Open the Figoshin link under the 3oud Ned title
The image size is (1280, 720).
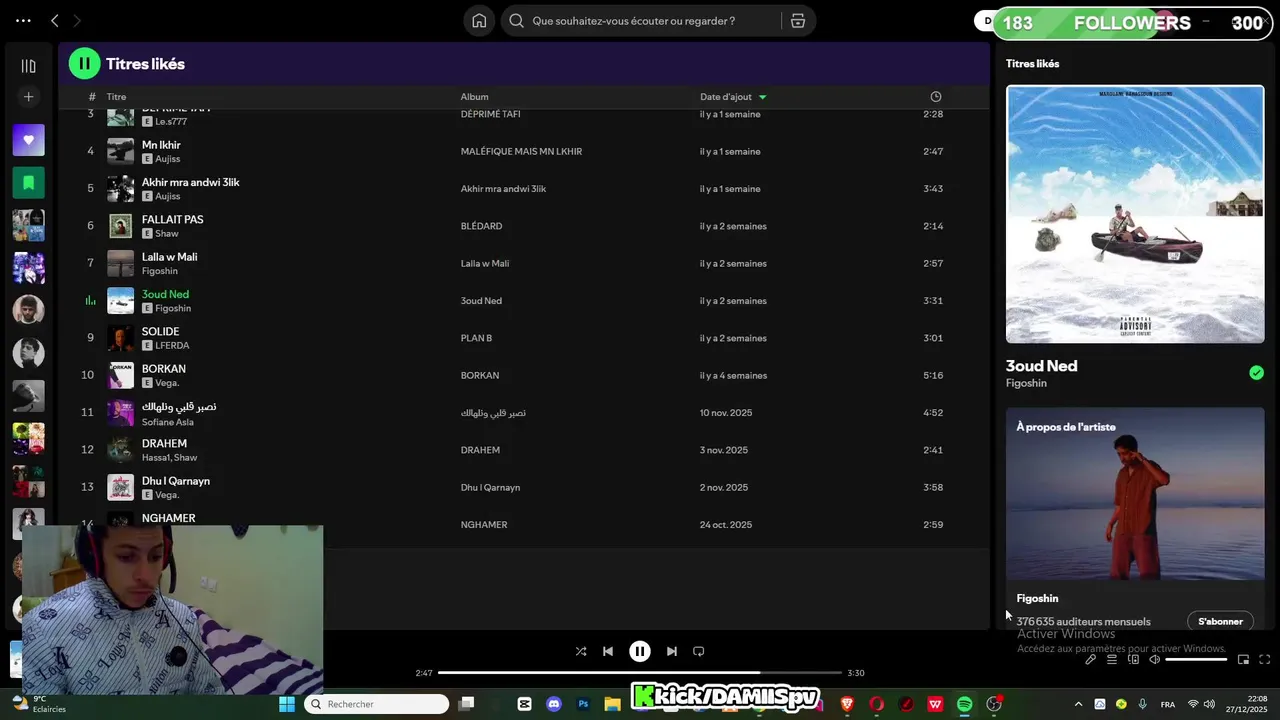1026,383
